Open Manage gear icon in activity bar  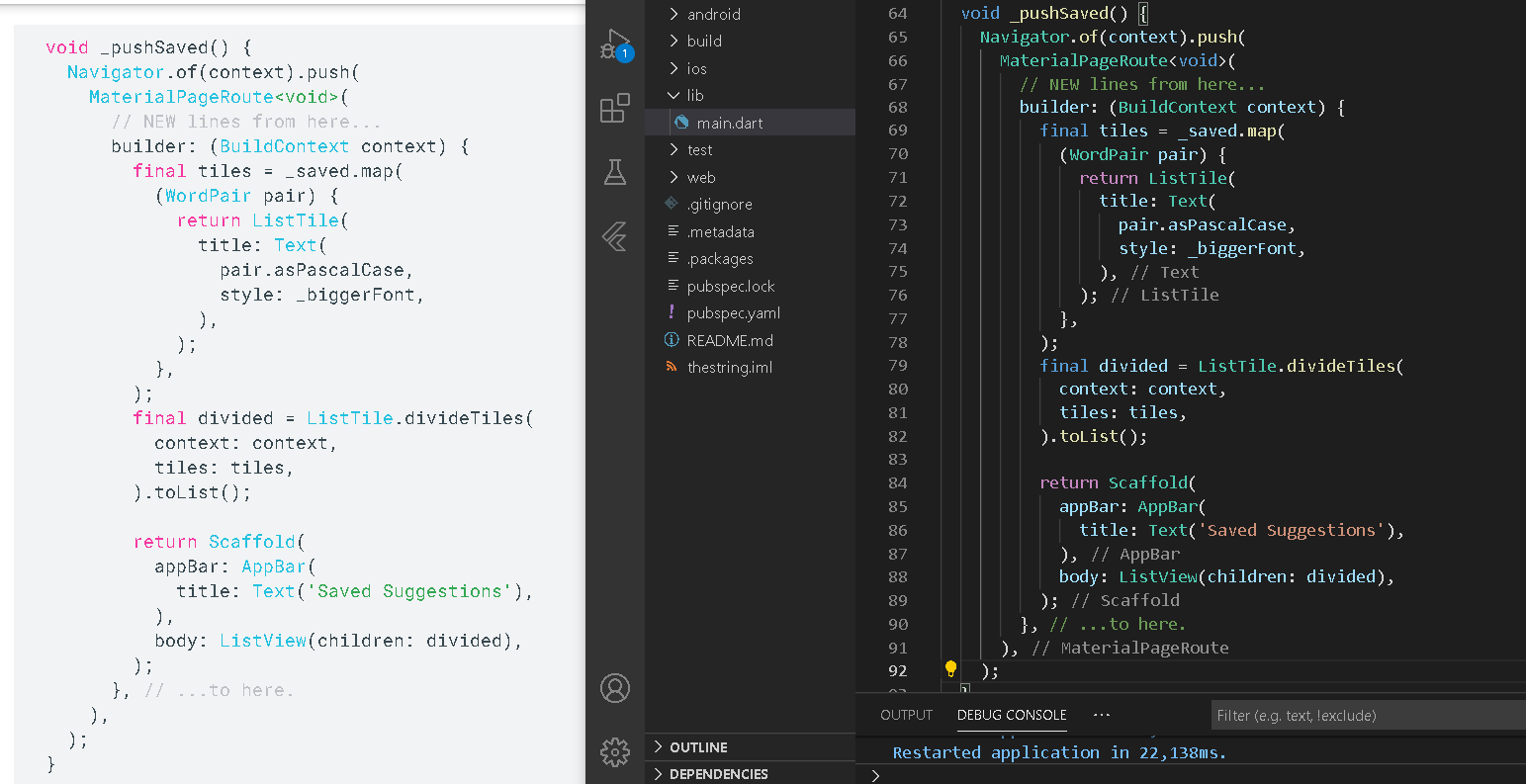click(x=615, y=751)
